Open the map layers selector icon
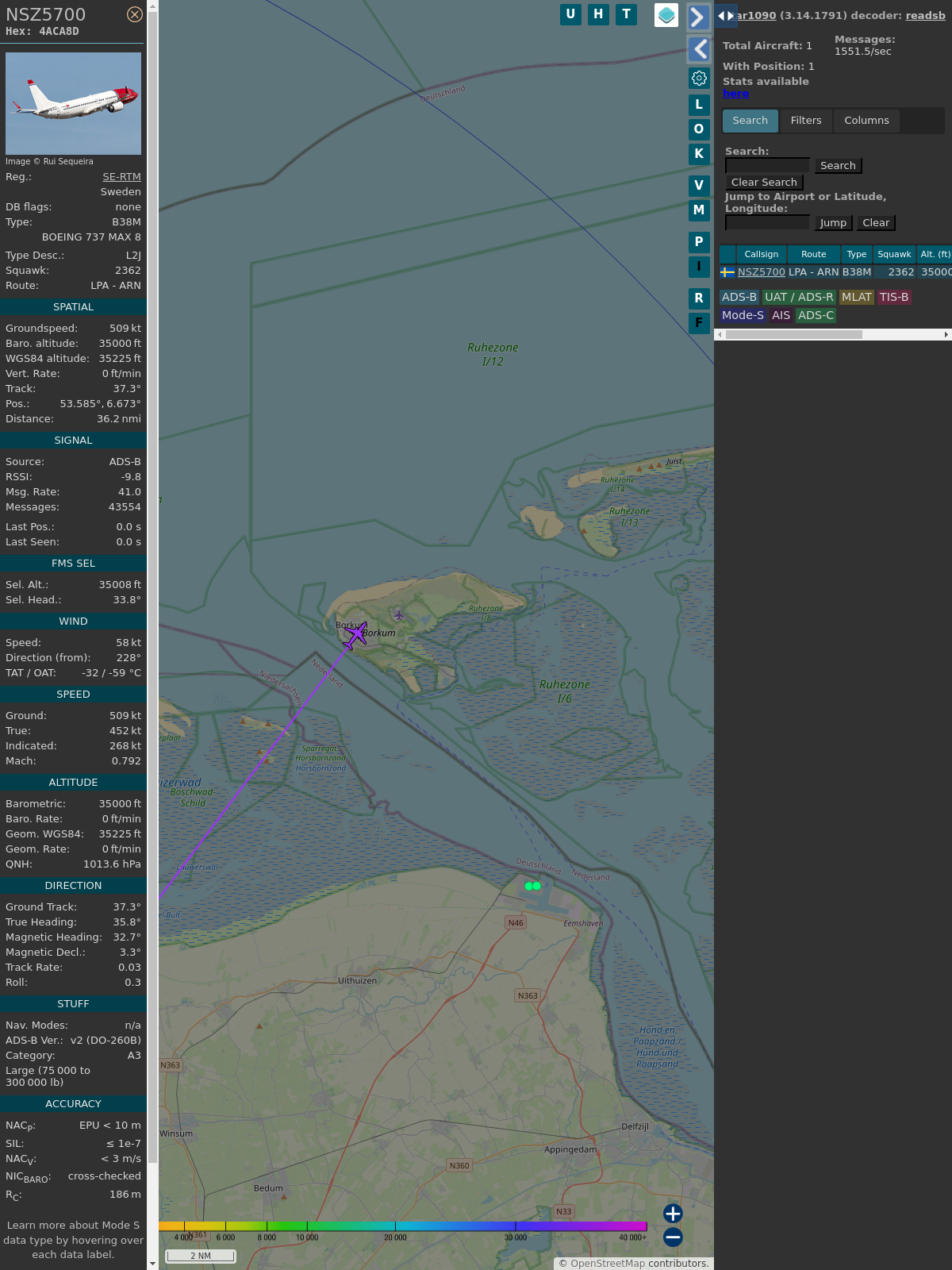 pyautogui.click(x=666, y=14)
